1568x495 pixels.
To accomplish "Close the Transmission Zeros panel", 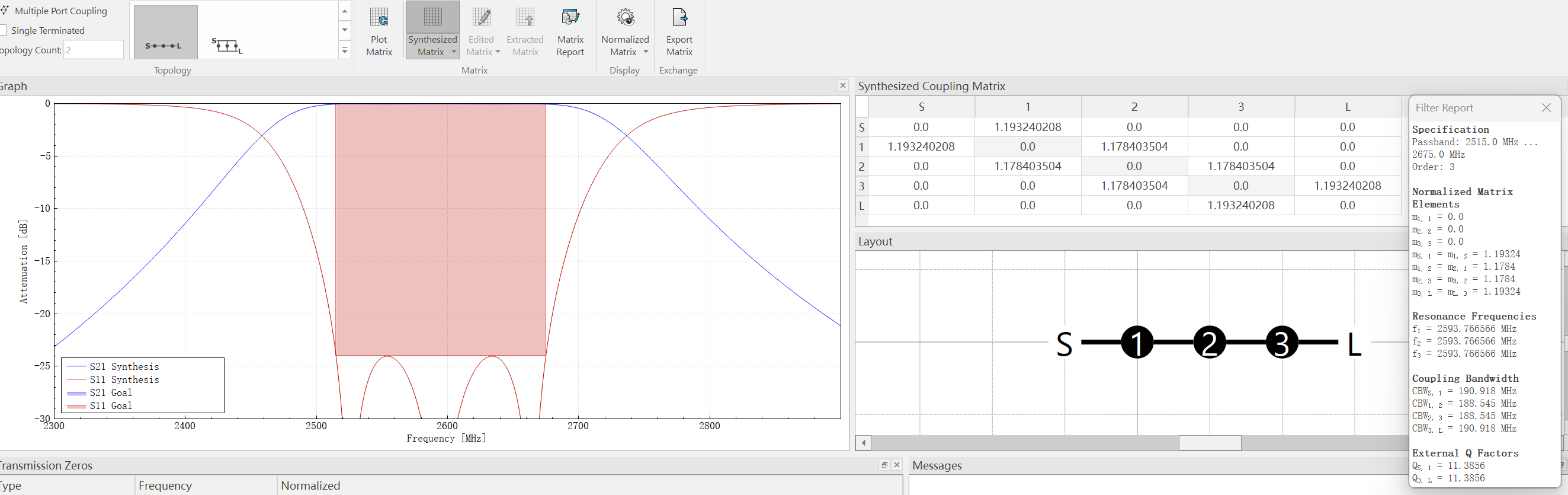I will pyautogui.click(x=897, y=465).
